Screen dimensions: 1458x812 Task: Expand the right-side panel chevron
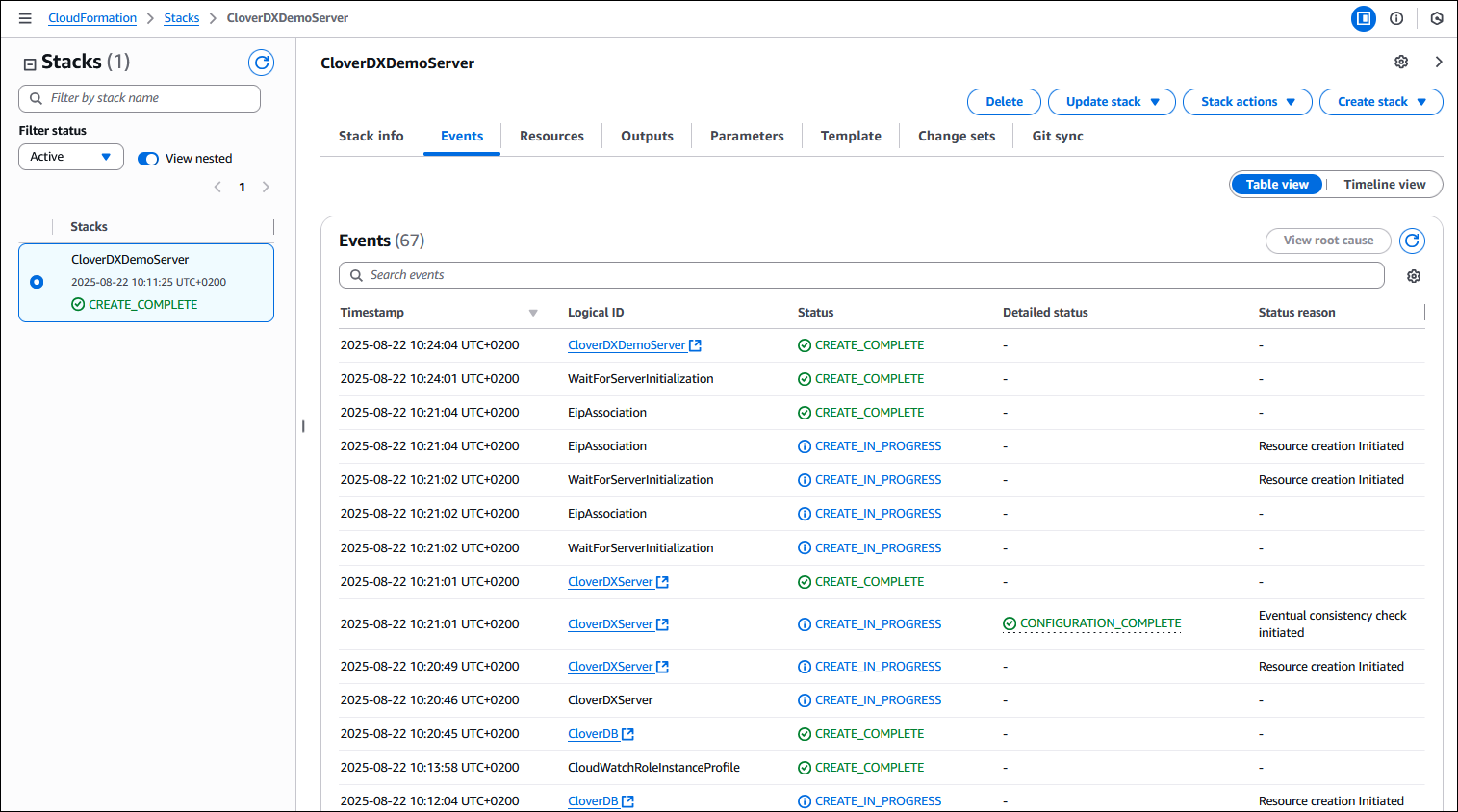[x=1438, y=61]
